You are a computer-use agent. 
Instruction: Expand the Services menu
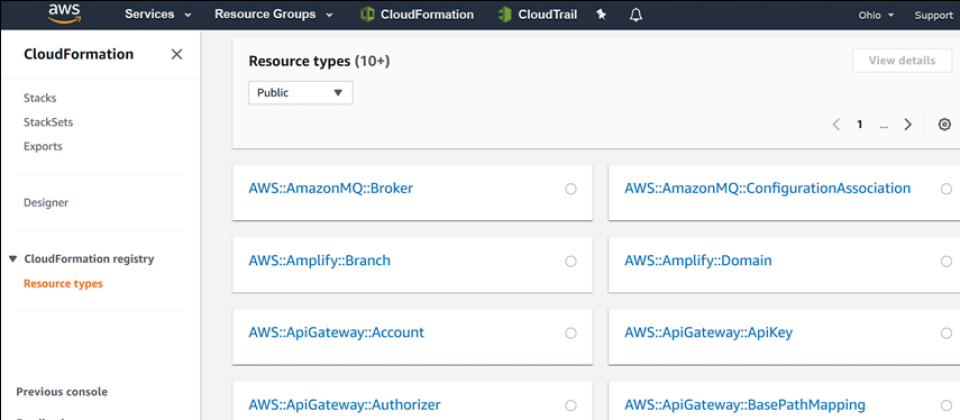click(158, 15)
